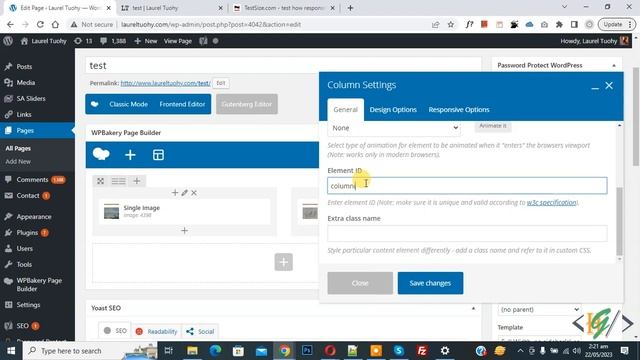Select the Yoast Readability tab
Image resolution: width=640 pixels, height=360 pixels.
tap(157, 331)
